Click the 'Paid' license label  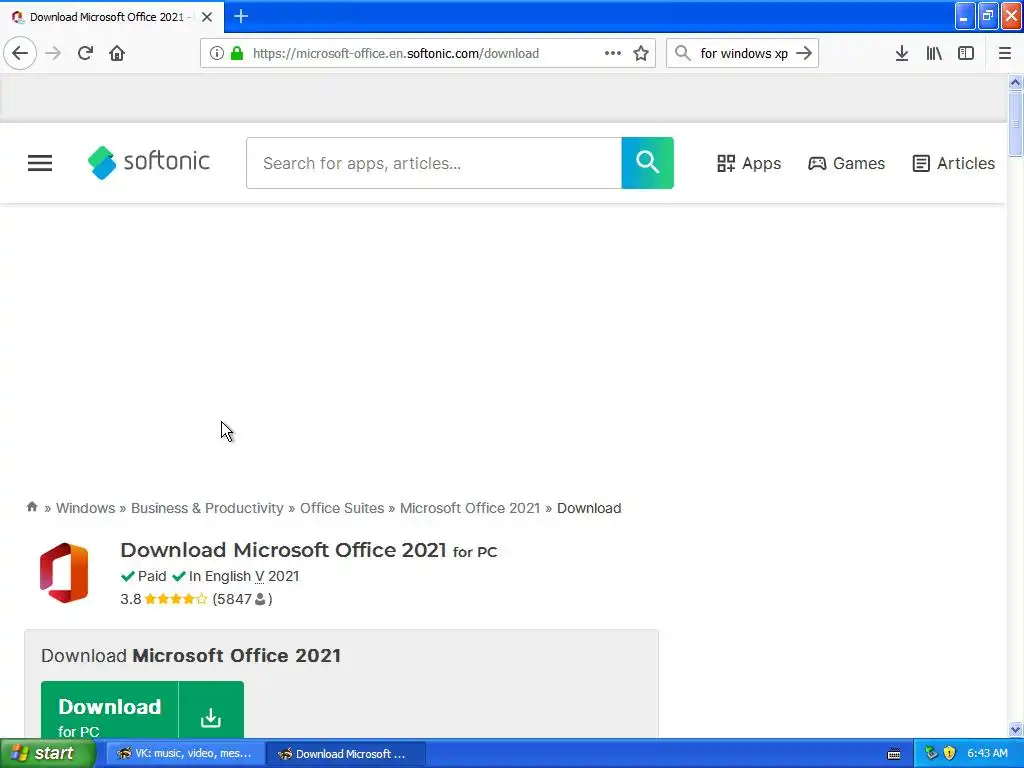point(152,576)
